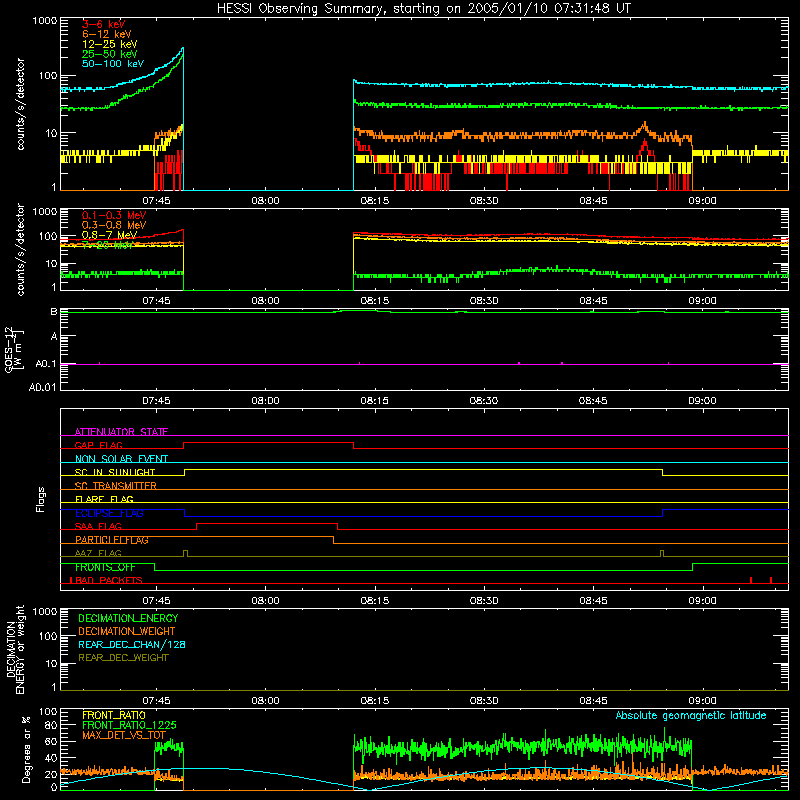The image size is (800, 800).
Task: Click the DECIMATION_WEIGHT legend entry
Action: 127,632
